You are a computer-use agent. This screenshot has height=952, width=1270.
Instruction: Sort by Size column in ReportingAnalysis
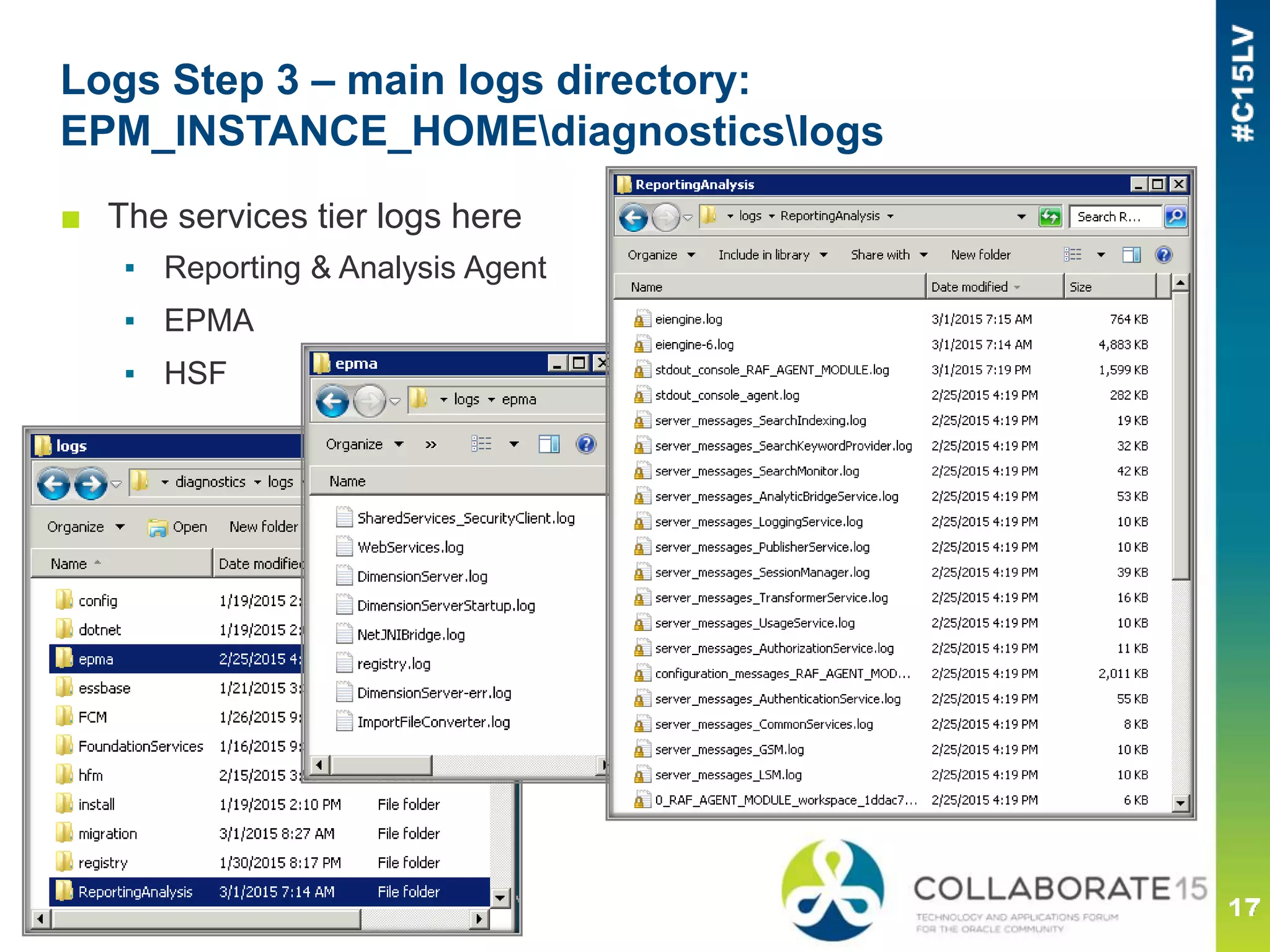click(x=1110, y=287)
